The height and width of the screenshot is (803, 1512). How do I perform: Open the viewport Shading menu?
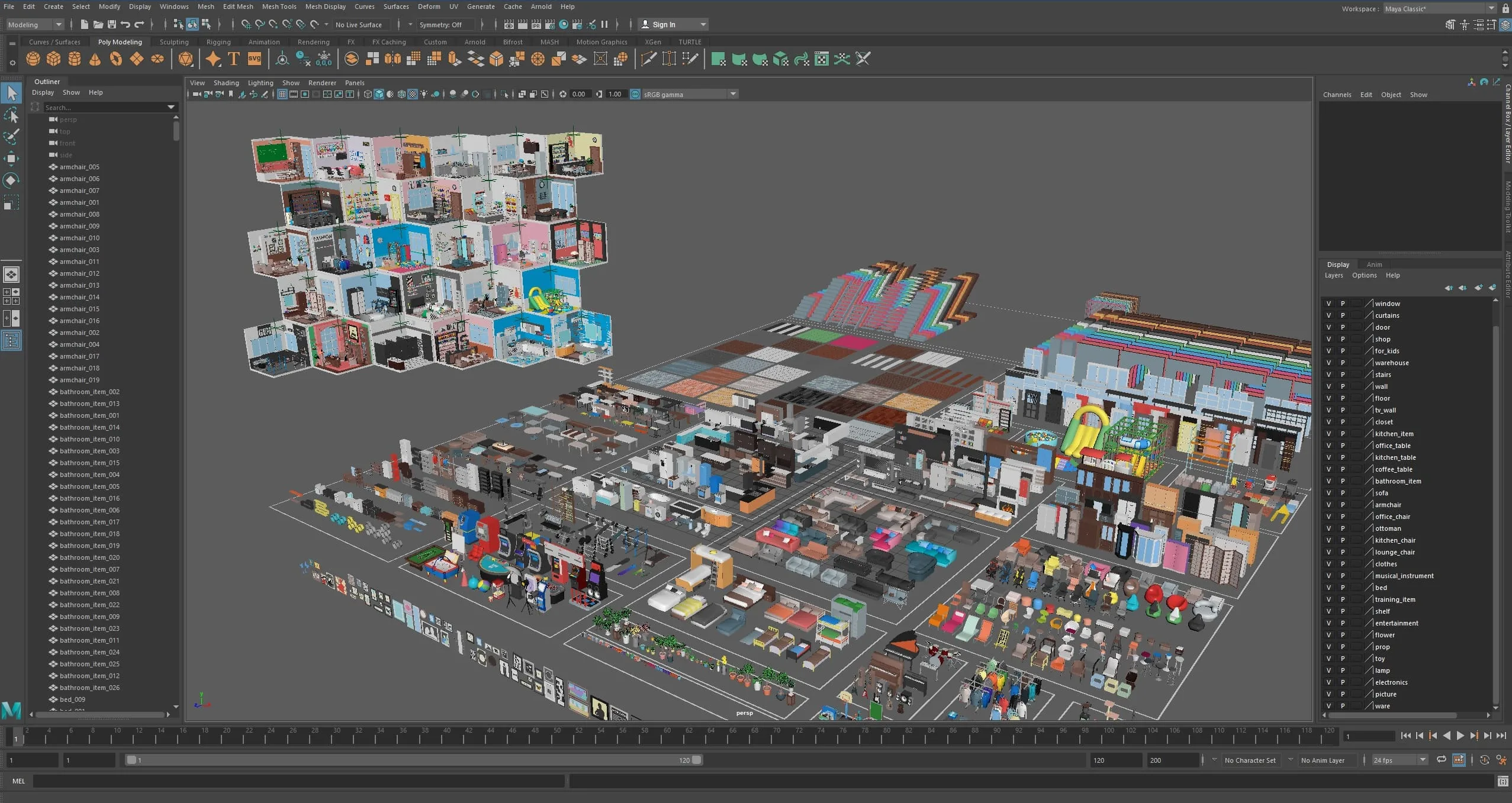click(x=226, y=83)
